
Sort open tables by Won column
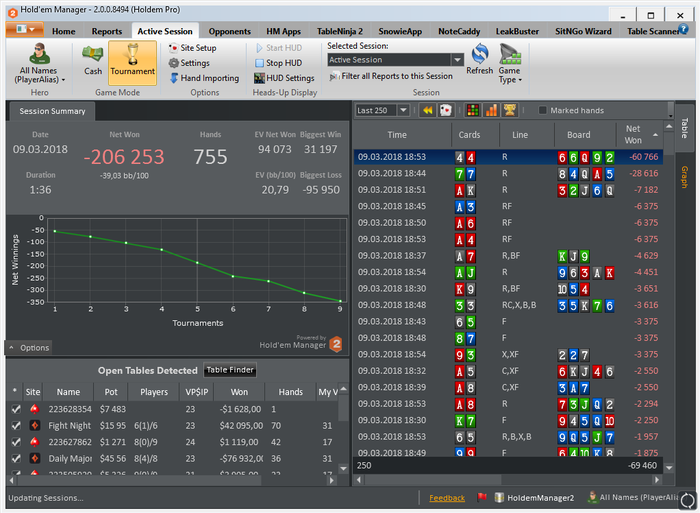[x=239, y=392]
